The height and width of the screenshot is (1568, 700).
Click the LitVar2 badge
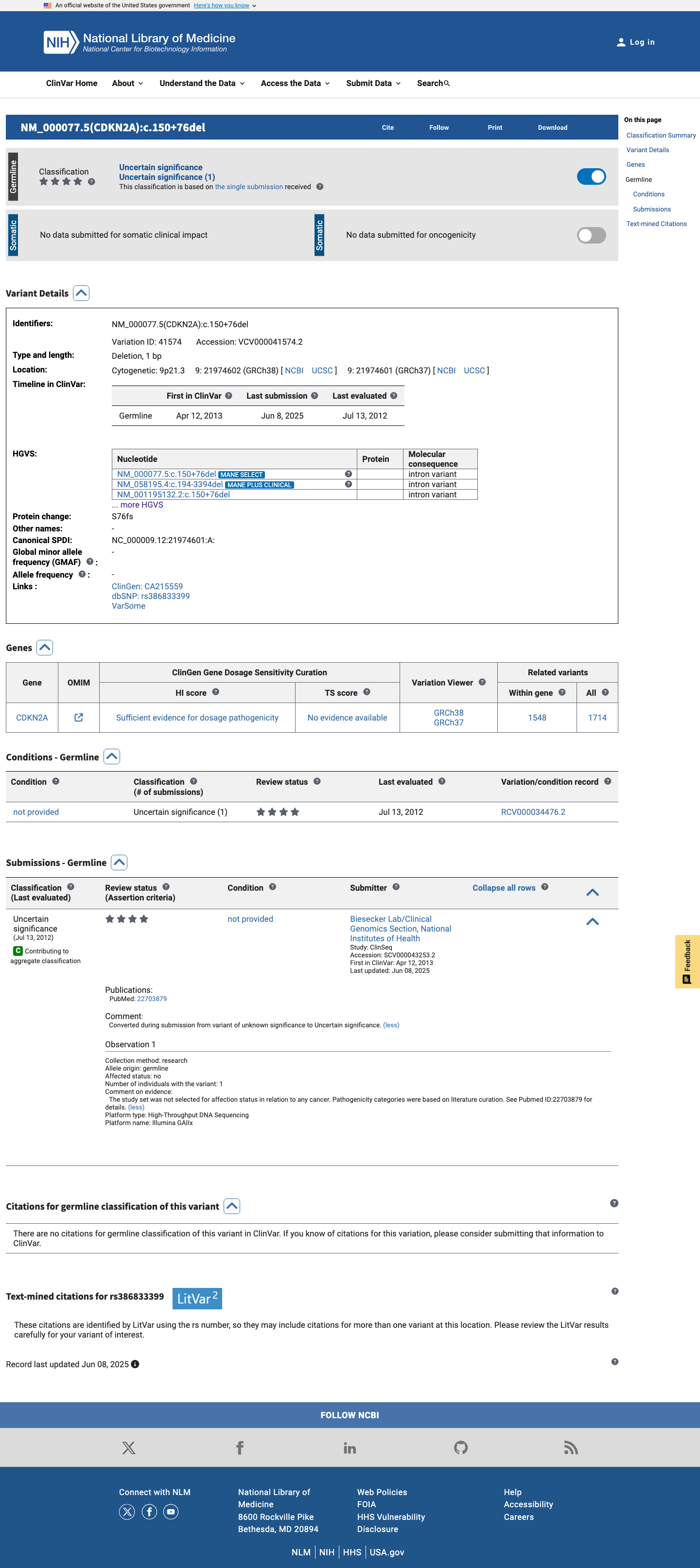point(197,1298)
